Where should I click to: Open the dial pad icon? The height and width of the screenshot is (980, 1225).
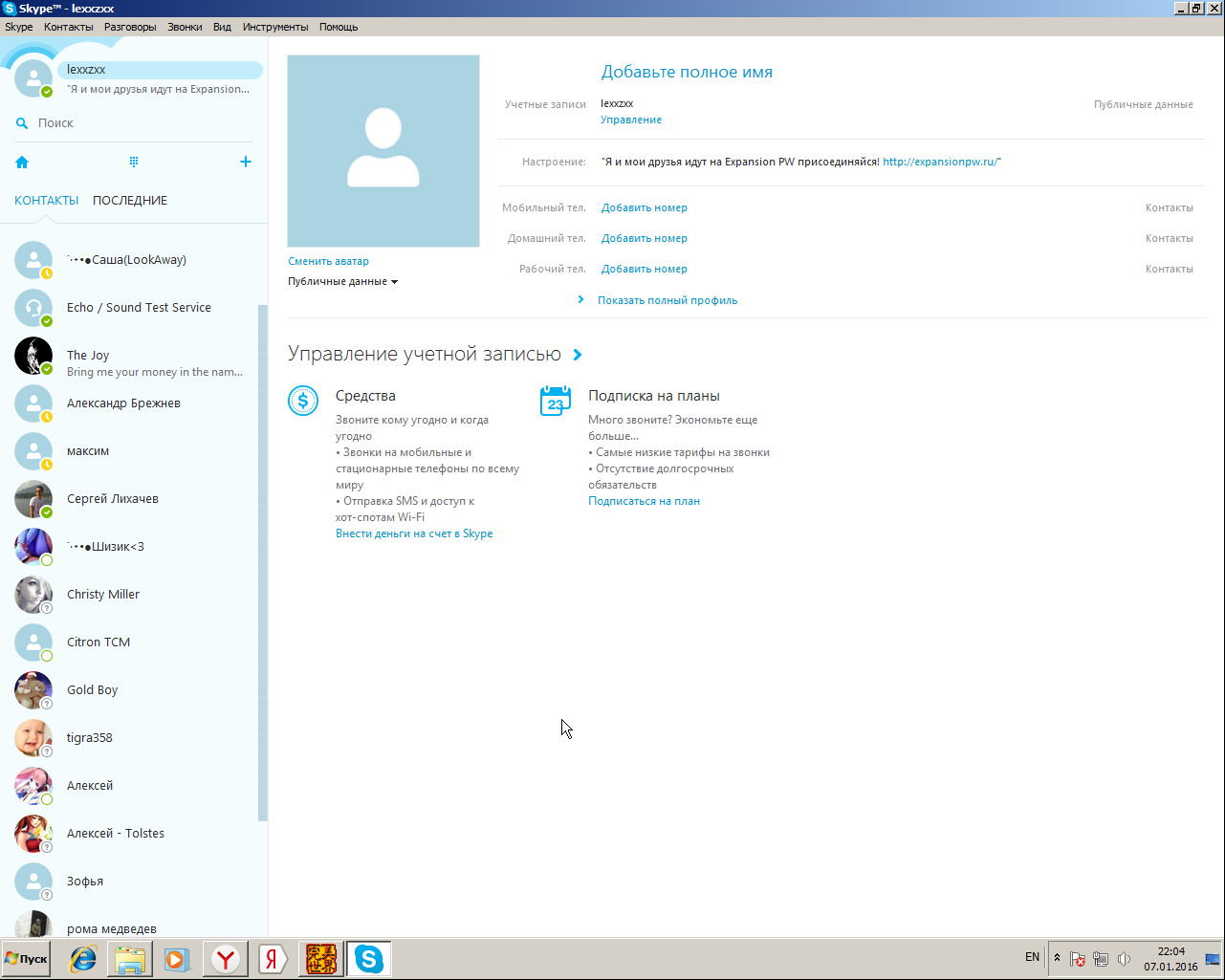tap(134, 162)
